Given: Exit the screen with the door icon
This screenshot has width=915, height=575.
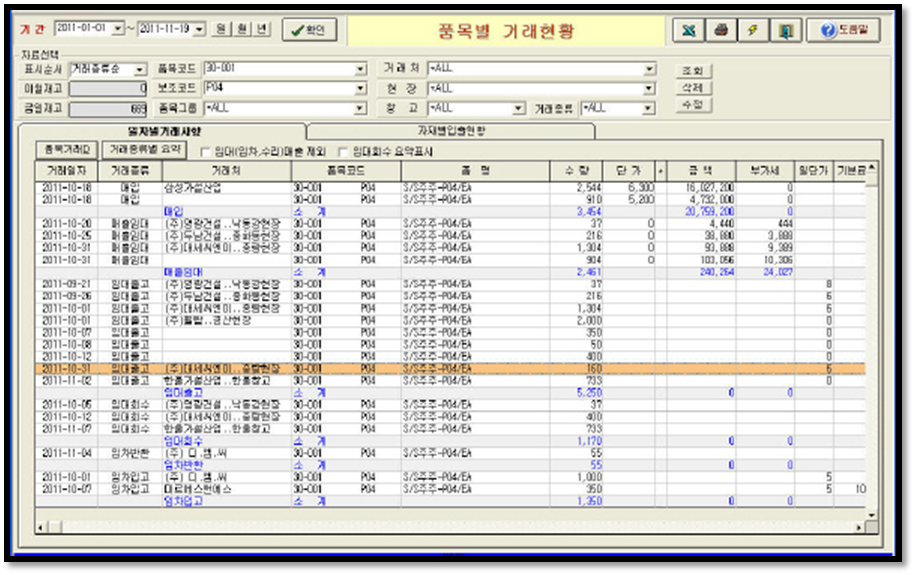Looking at the screenshot, I should coord(785,30).
